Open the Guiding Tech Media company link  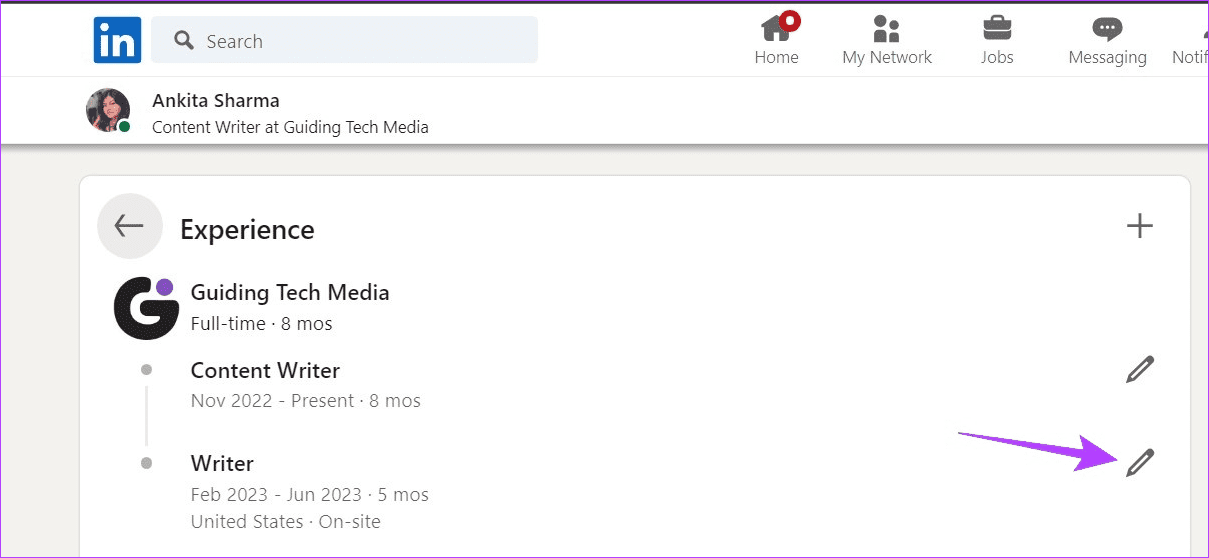point(290,293)
